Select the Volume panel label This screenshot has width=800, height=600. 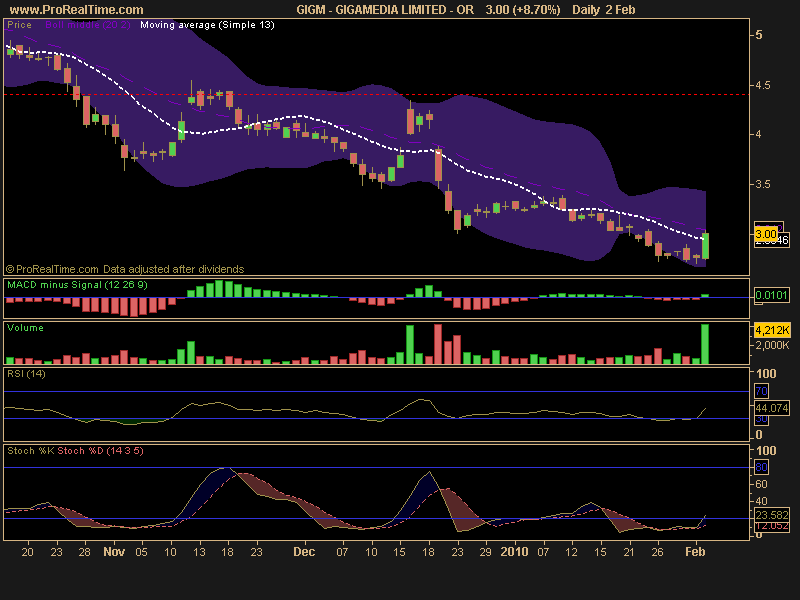pyautogui.click(x=25, y=328)
